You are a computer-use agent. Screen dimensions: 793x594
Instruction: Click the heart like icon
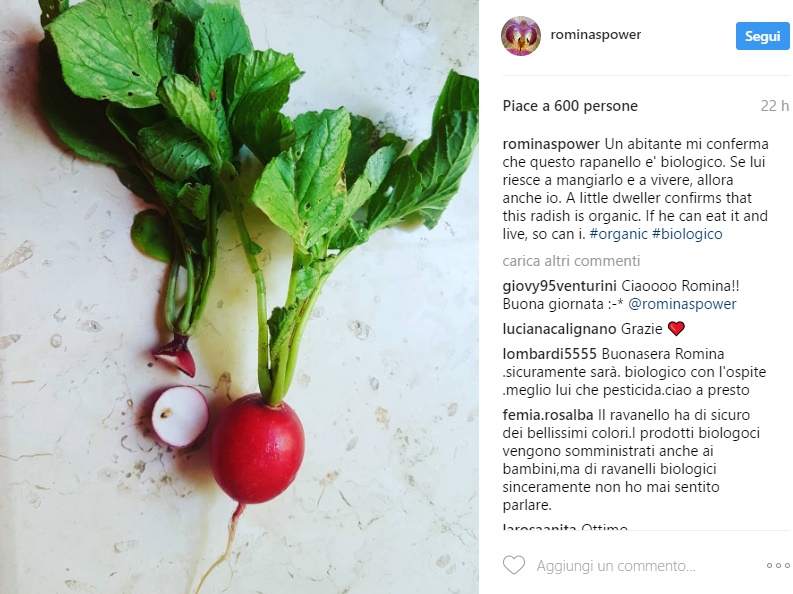[514, 565]
